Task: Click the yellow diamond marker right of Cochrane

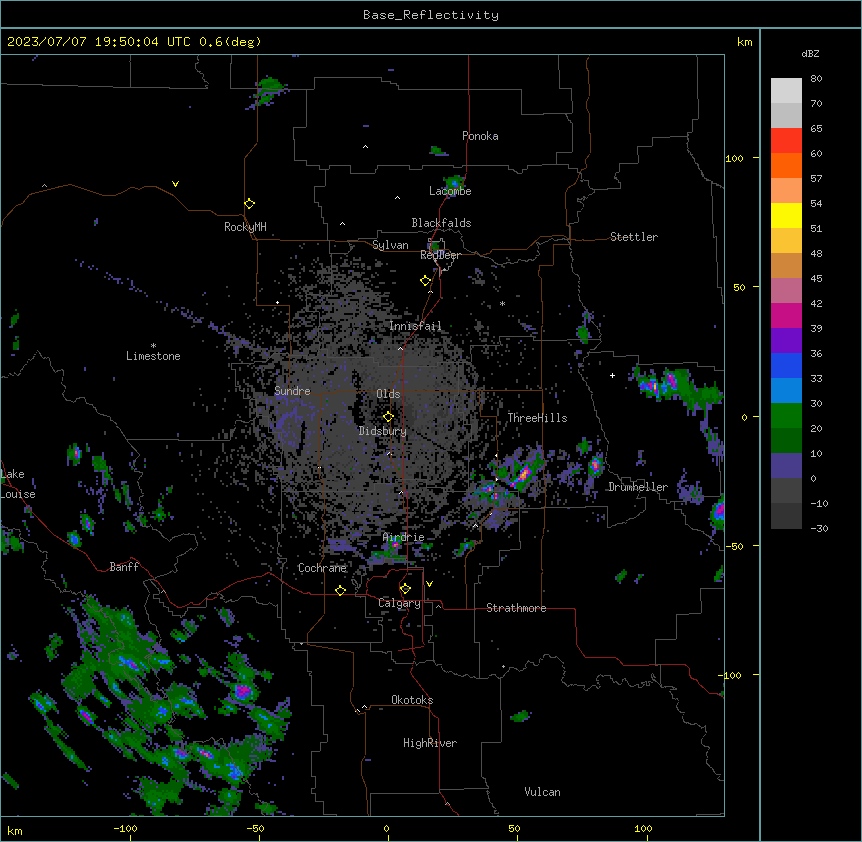Action: tap(340, 590)
